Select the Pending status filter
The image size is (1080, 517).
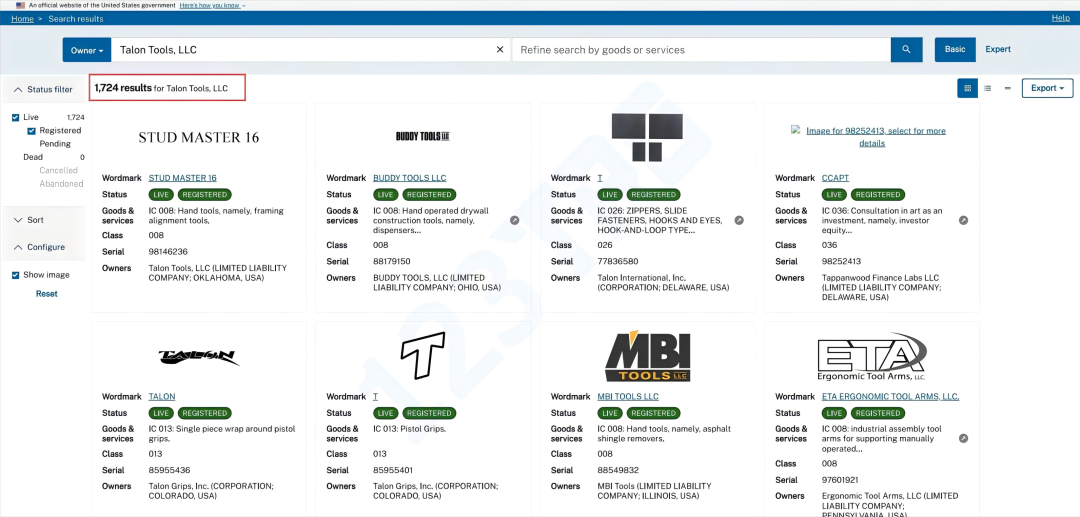point(55,144)
